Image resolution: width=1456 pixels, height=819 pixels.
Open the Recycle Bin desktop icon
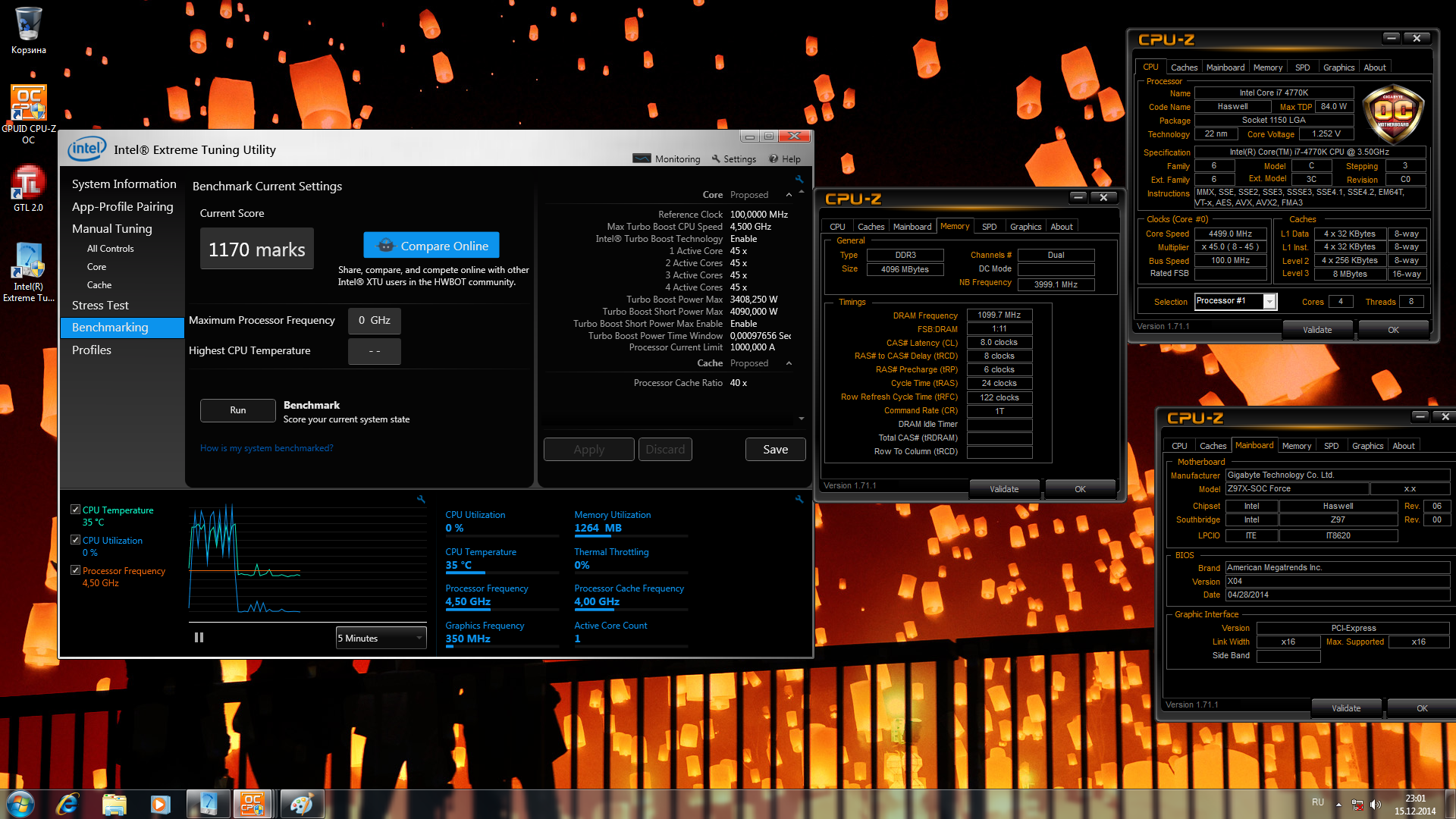click(28, 30)
